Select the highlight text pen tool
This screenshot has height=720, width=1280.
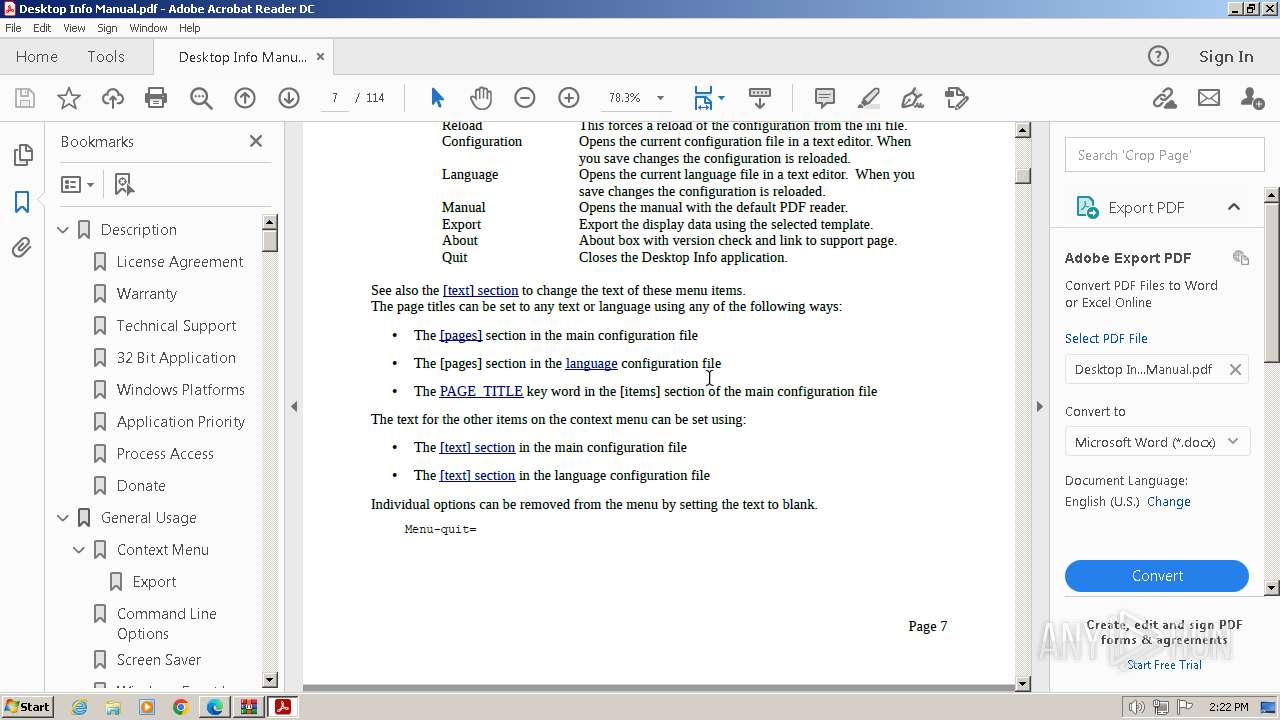pyautogui.click(x=869, y=98)
